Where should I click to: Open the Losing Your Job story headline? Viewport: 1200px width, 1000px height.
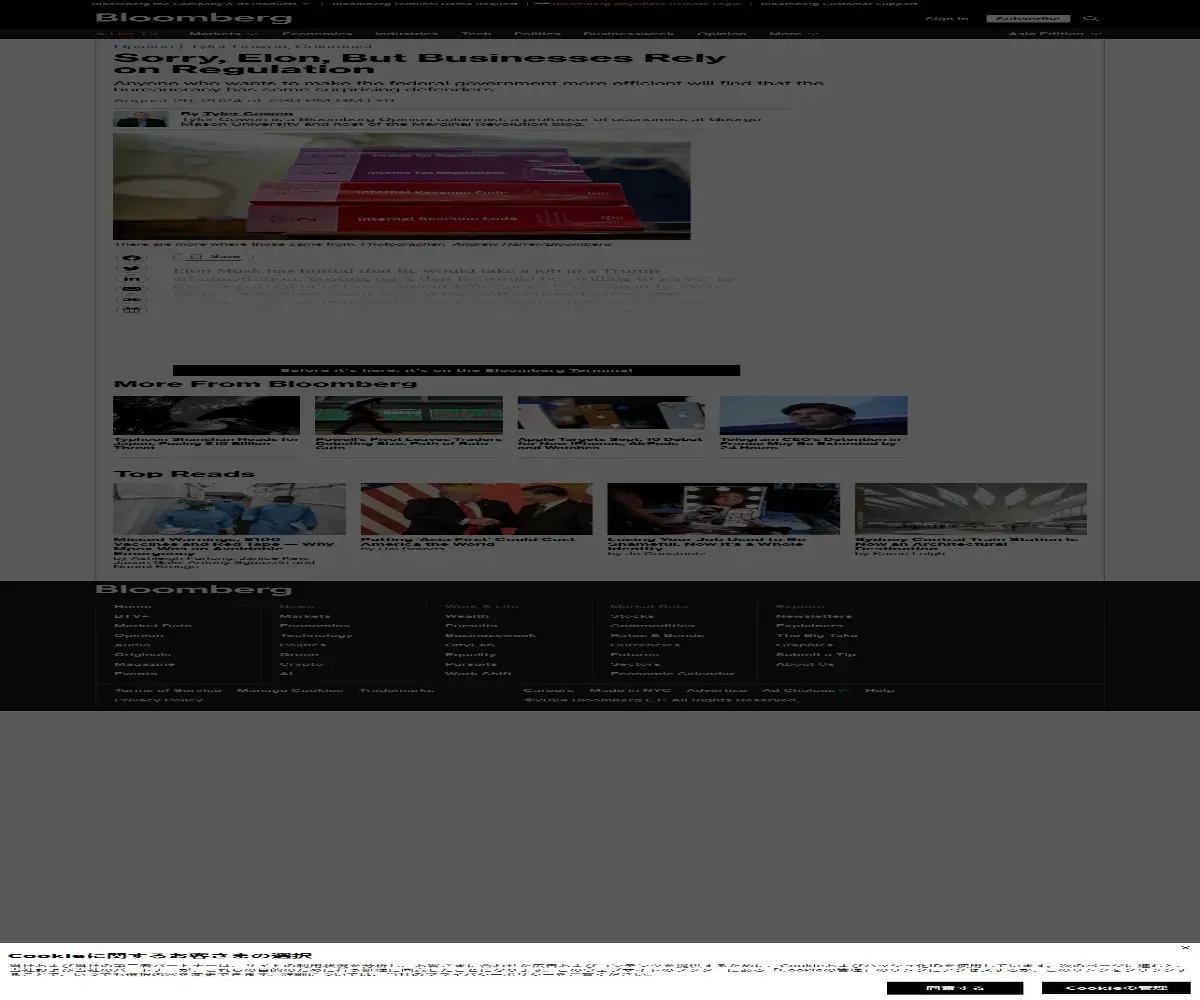click(x=707, y=543)
